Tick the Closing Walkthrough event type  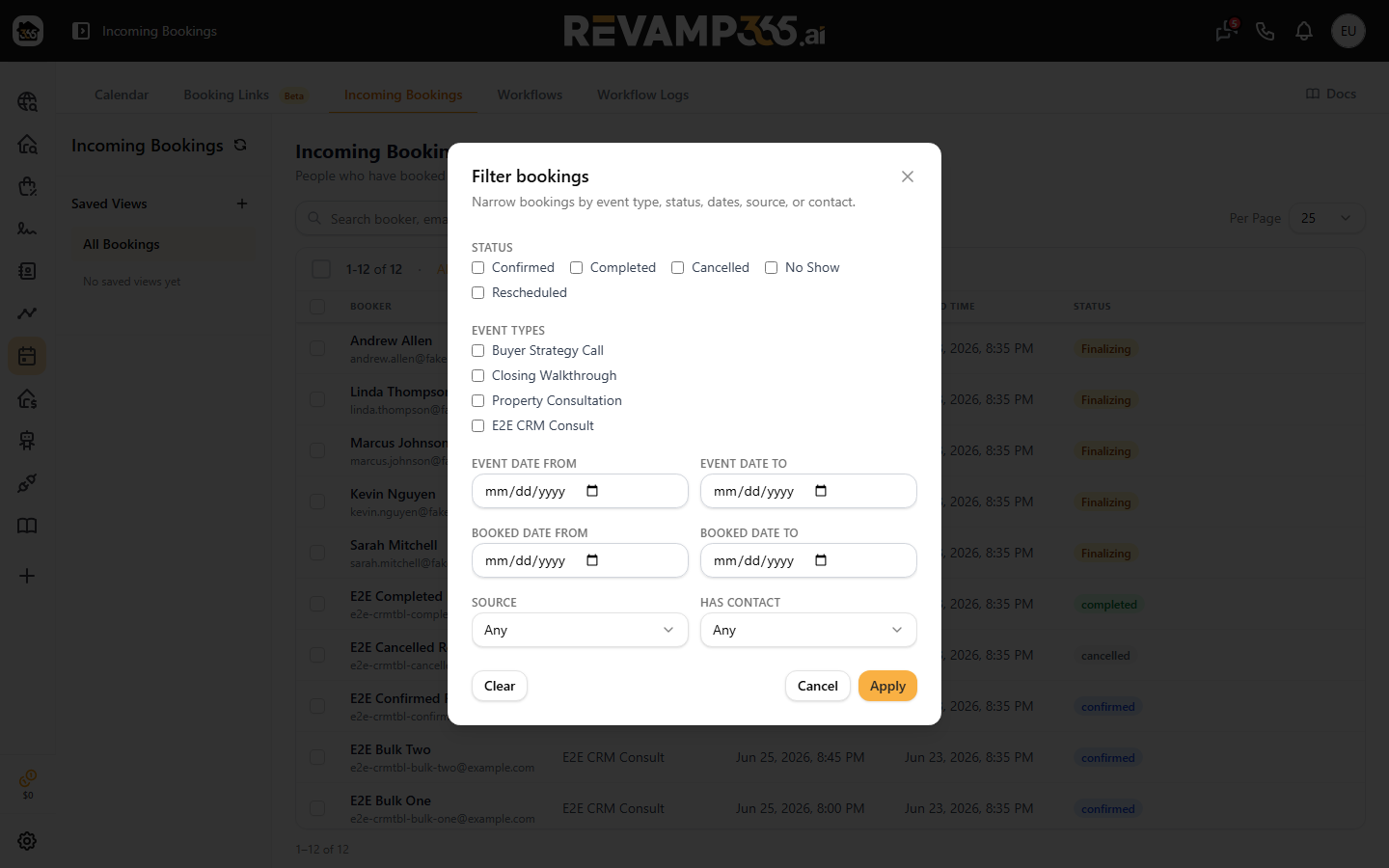tap(477, 375)
